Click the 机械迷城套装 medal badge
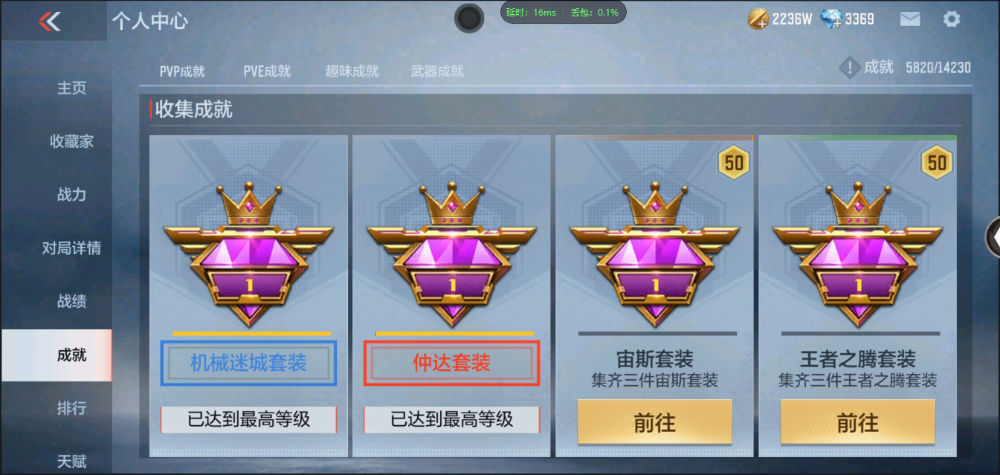The height and width of the screenshot is (475, 1000). tap(249, 254)
